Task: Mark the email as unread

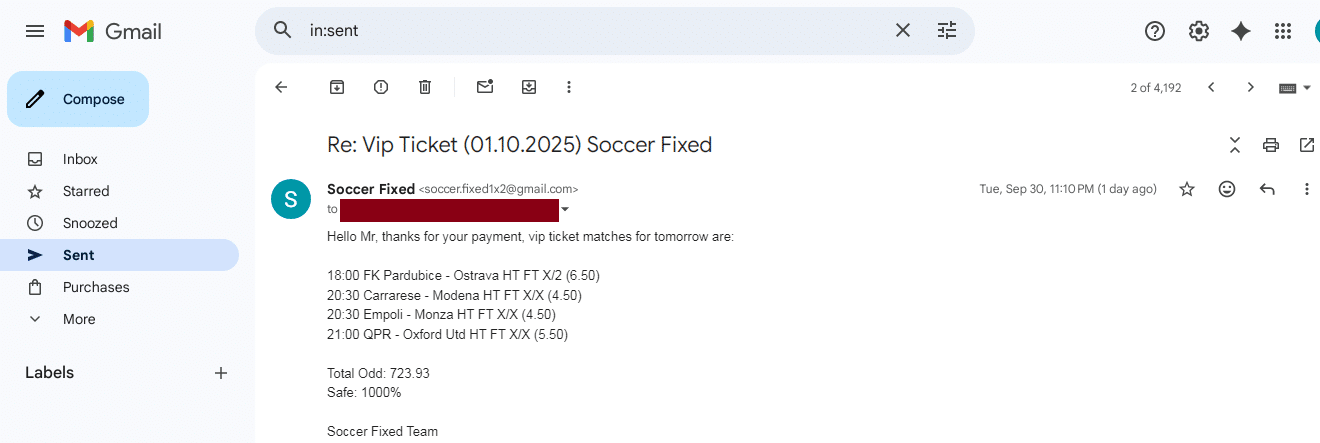Action: (x=485, y=87)
